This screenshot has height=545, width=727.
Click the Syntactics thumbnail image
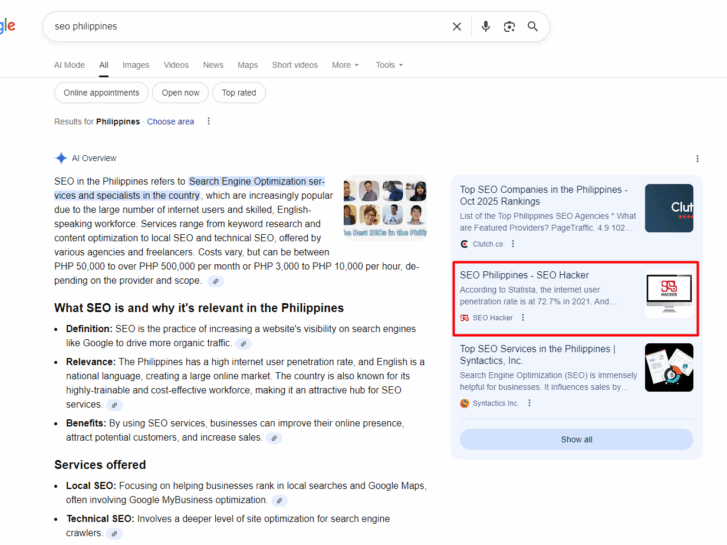pyautogui.click(x=669, y=367)
